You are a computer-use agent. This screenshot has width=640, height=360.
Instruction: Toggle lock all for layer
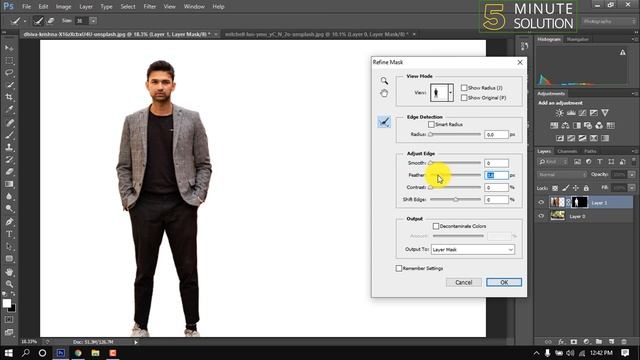click(586, 188)
